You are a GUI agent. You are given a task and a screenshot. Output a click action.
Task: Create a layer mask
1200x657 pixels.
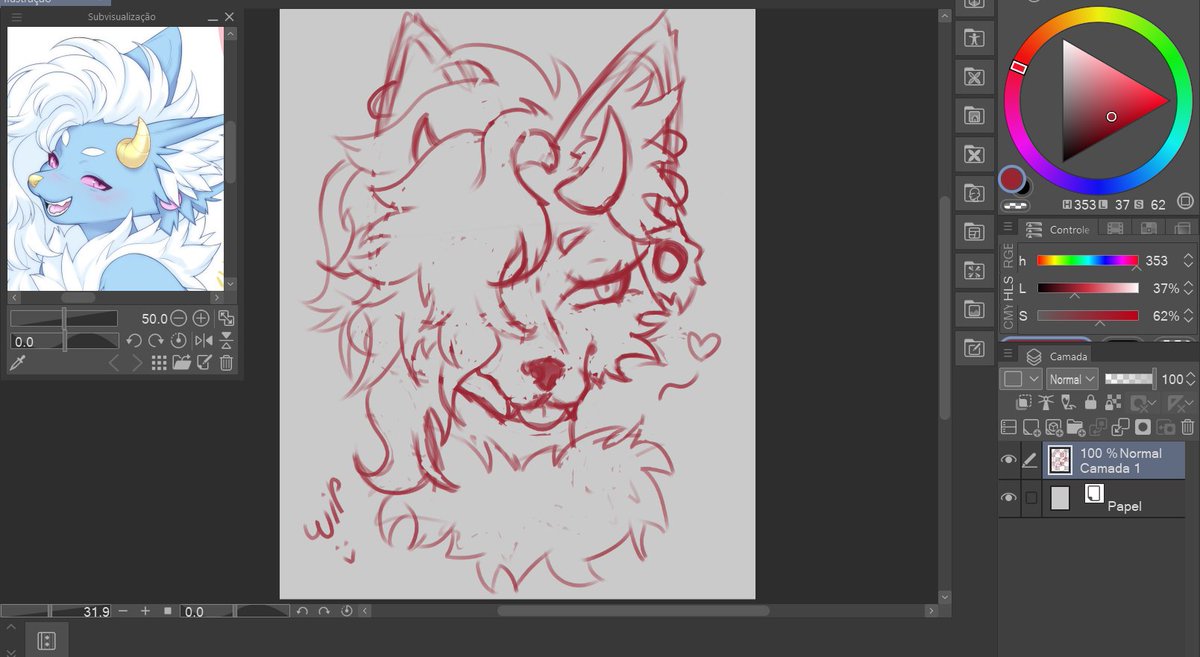[1143, 427]
